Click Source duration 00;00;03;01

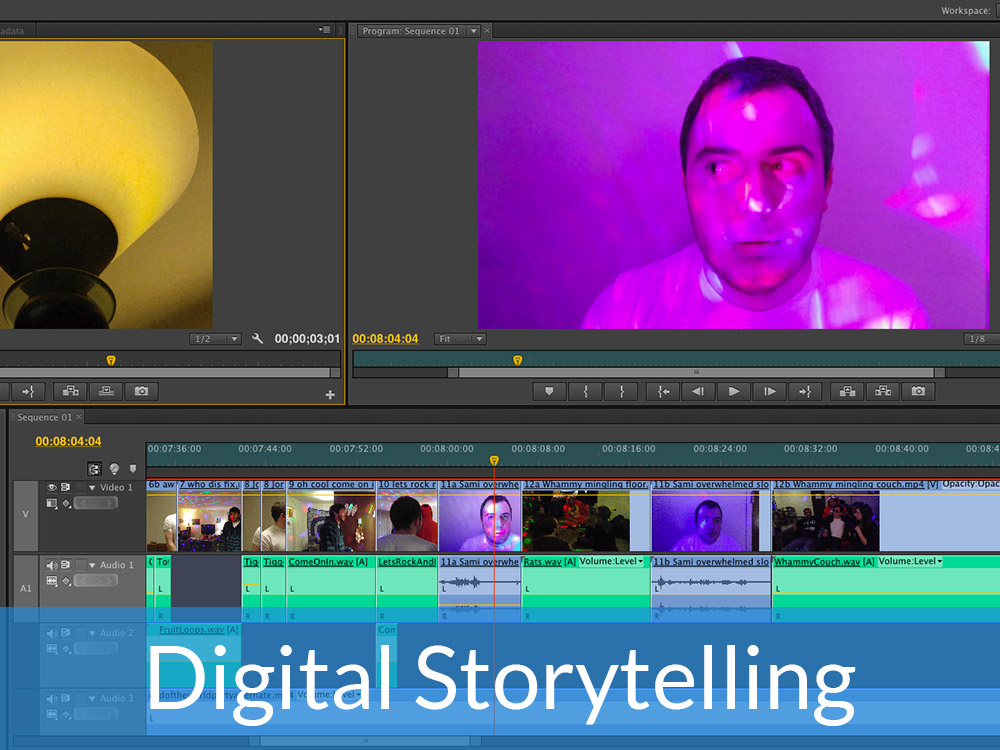tap(307, 339)
